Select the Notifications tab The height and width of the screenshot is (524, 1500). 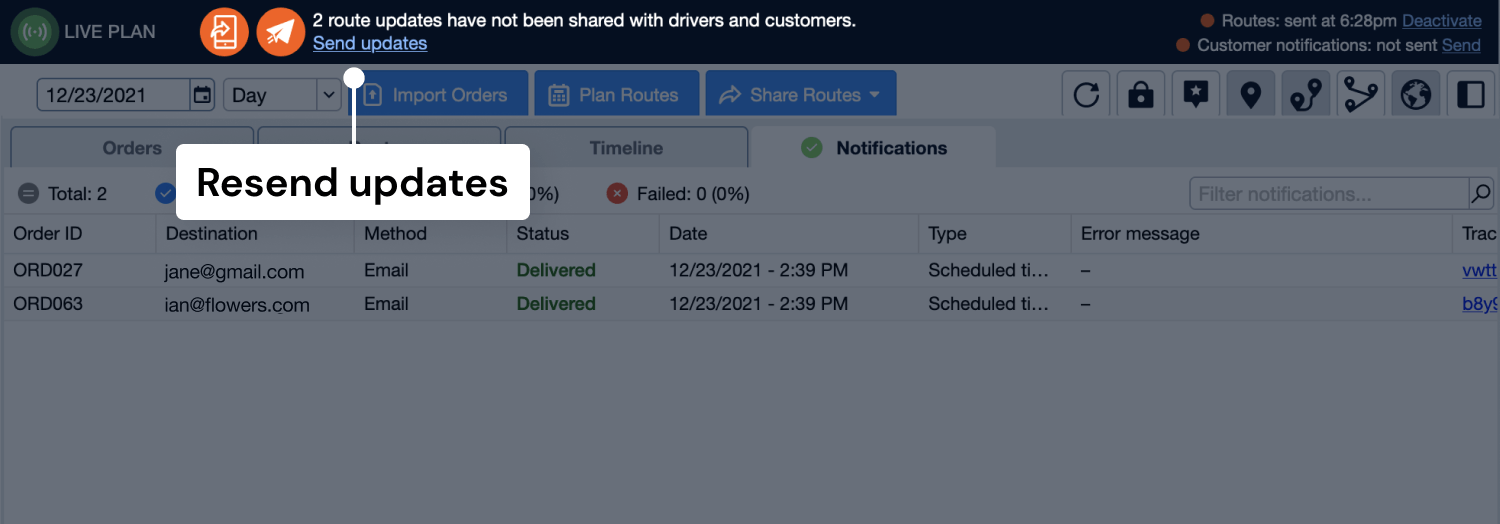pyautogui.click(x=874, y=148)
